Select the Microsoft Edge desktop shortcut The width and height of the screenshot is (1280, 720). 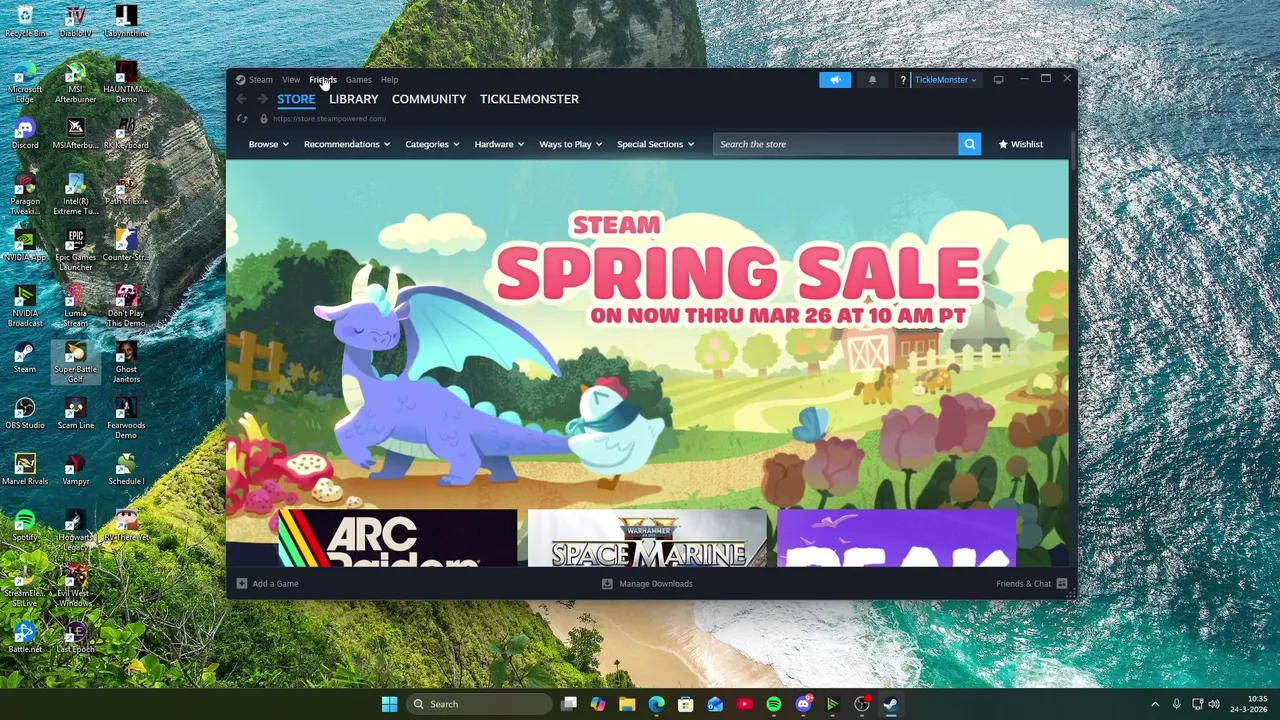click(25, 83)
